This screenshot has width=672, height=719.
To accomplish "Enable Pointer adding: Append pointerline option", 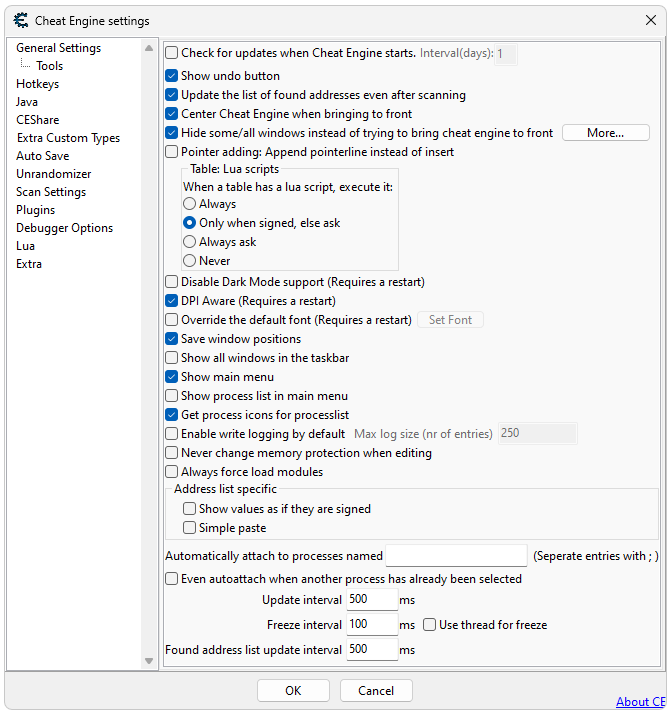I will [171, 152].
